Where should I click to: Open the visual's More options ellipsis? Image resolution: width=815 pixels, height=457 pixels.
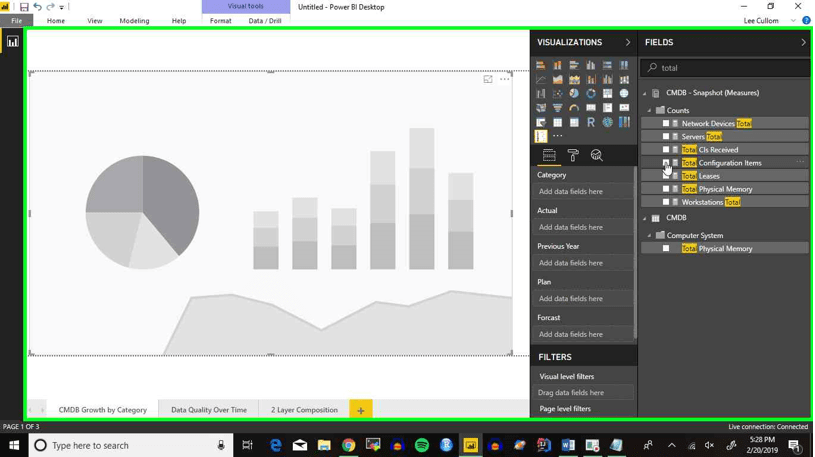point(504,79)
